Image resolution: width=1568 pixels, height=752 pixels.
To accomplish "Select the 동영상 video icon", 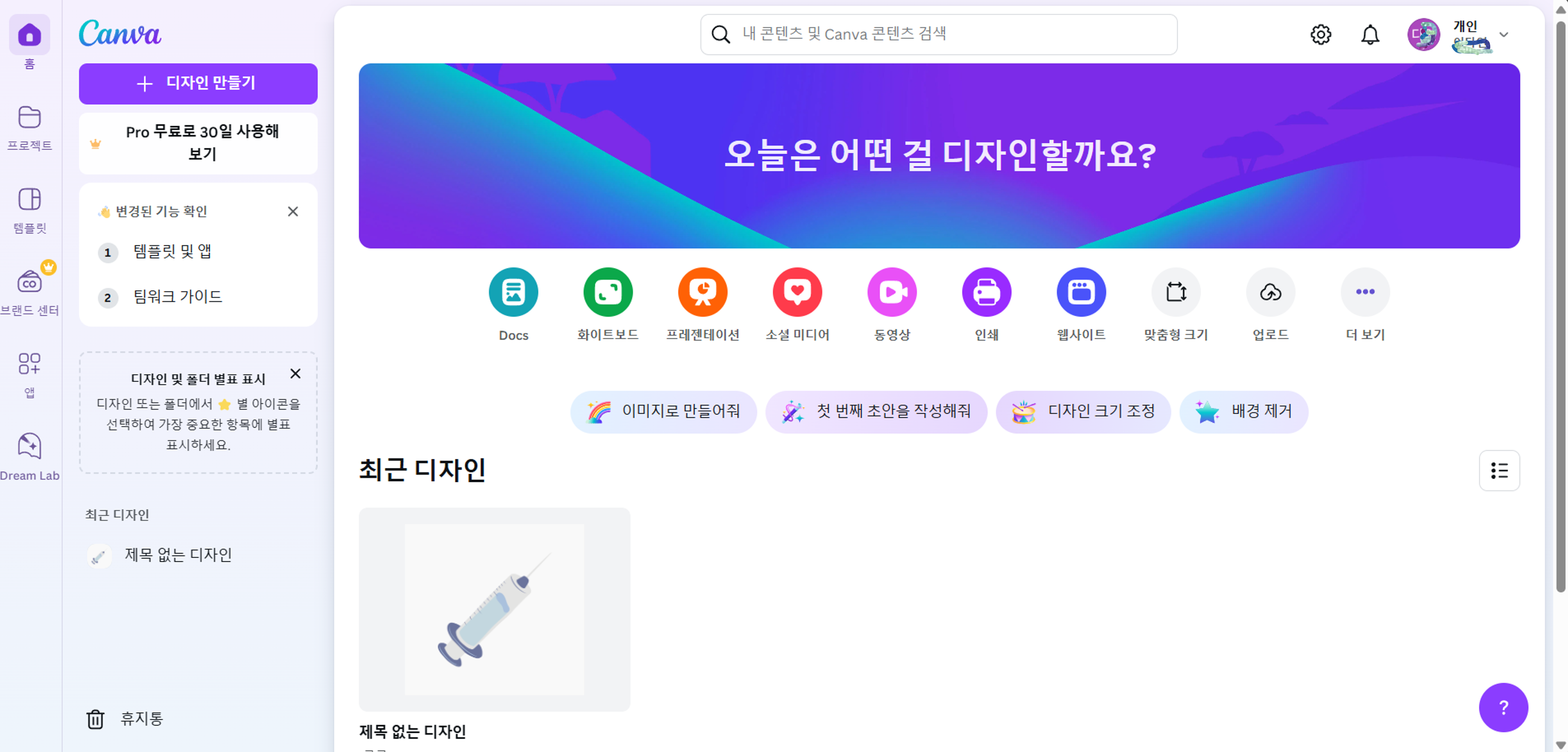I will pyautogui.click(x=892, y=292).
